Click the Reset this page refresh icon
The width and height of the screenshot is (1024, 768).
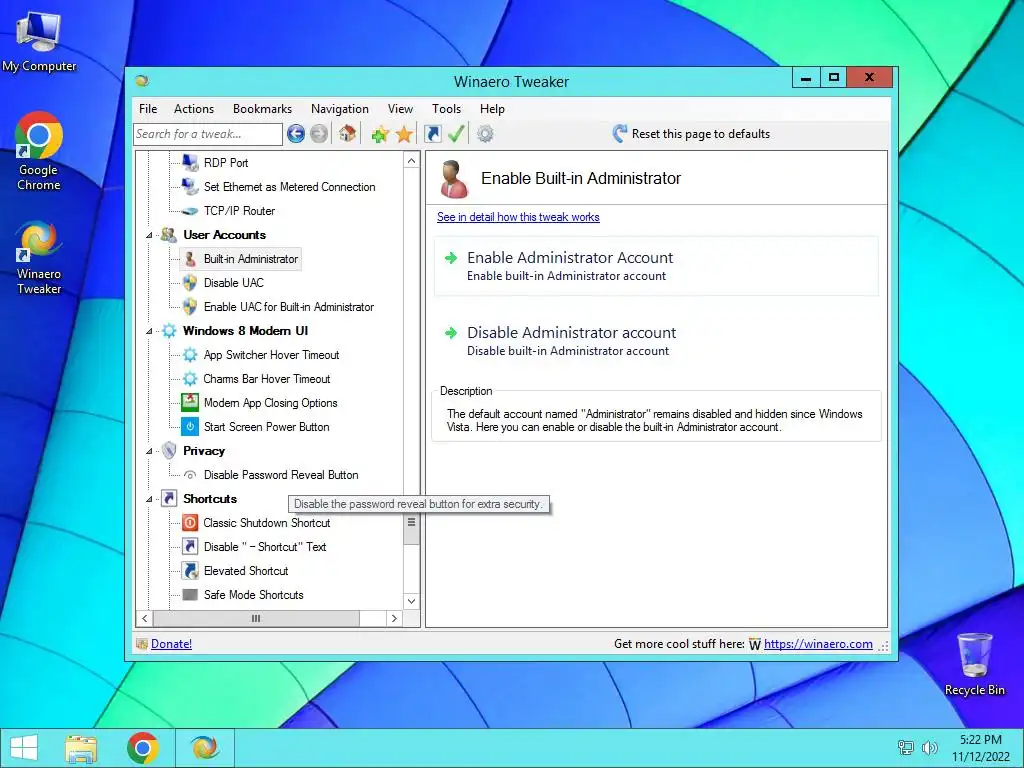[x=620, y=134]
